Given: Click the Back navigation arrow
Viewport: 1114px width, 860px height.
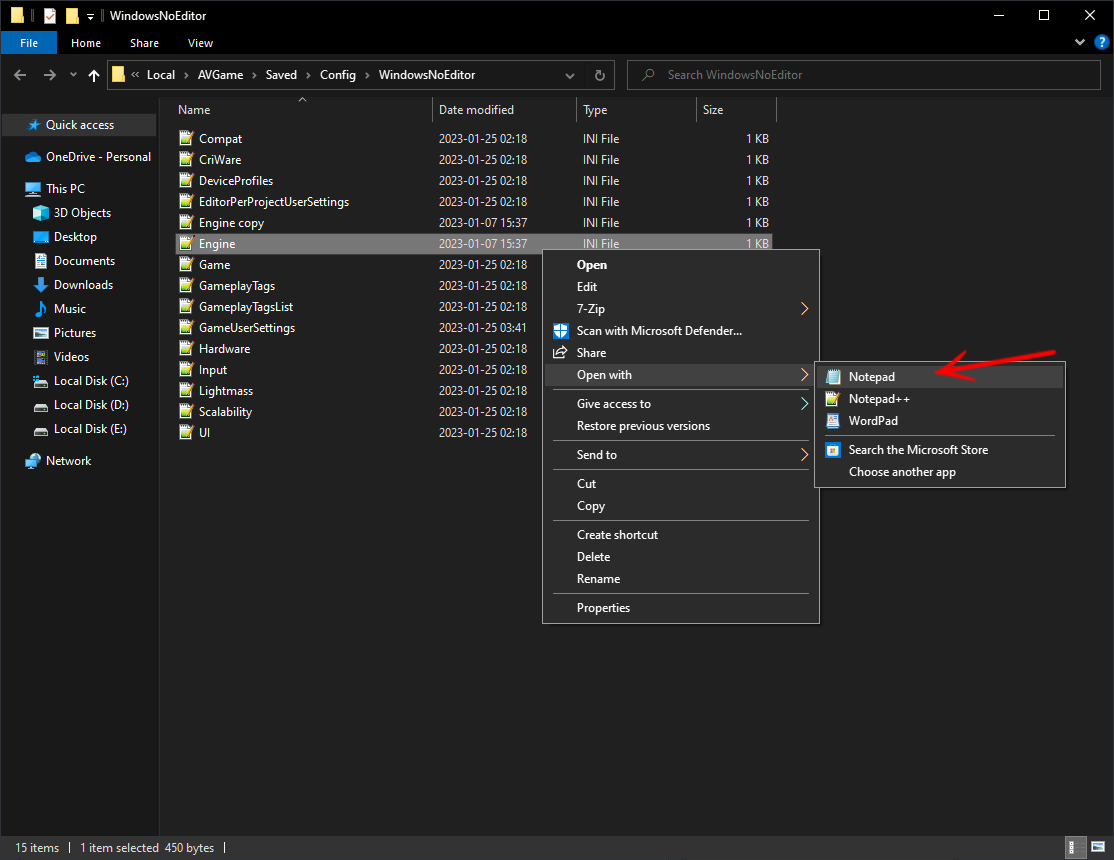Looking at the screenshot, I should (20, 75).
